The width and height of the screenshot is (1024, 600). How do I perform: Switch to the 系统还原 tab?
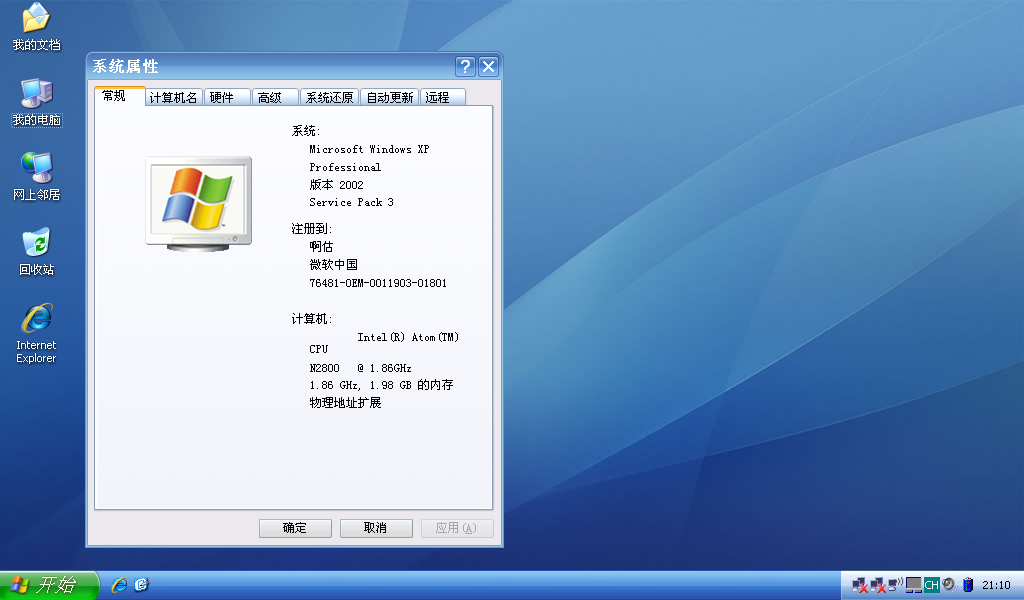point(329,97)
